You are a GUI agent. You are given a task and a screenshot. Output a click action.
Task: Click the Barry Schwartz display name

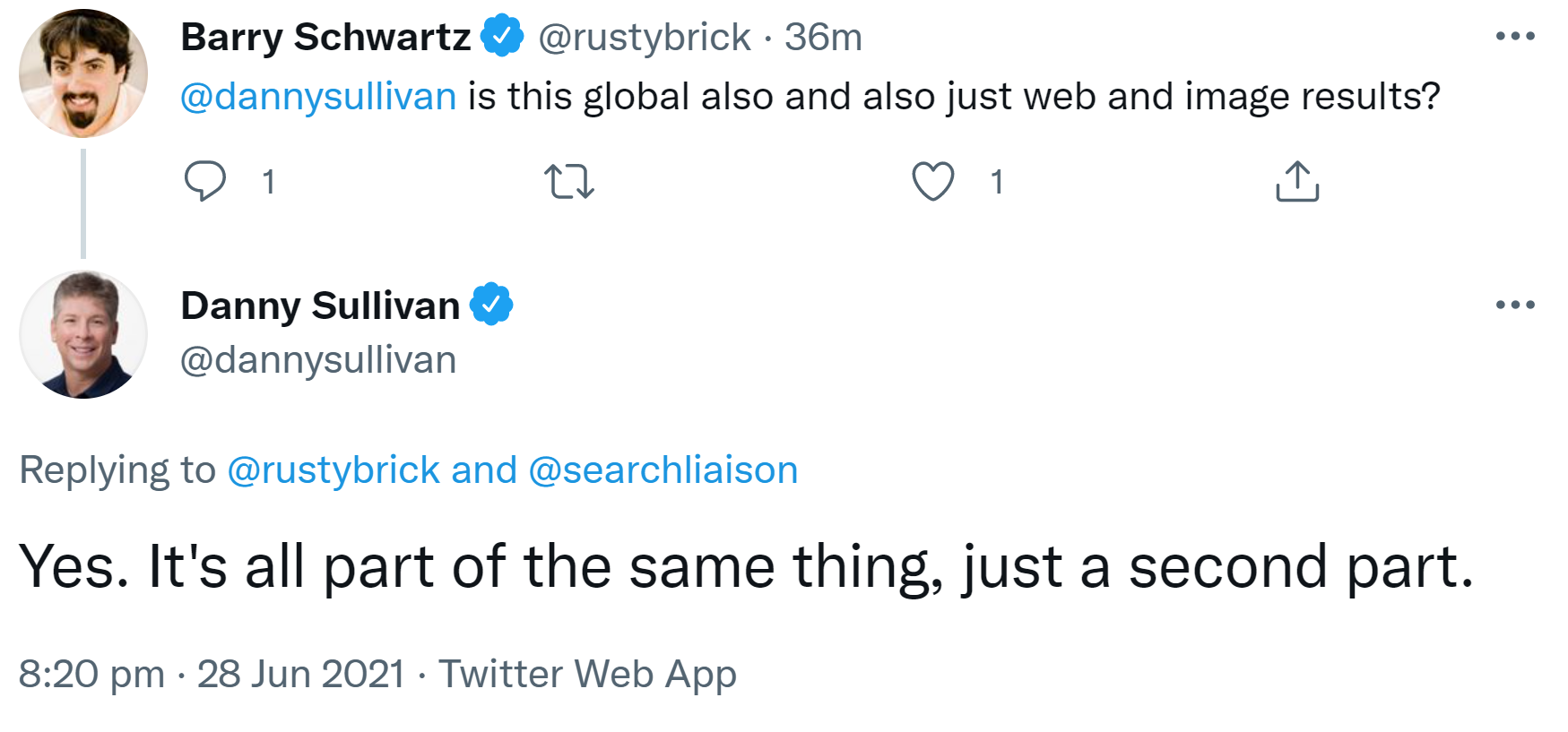[x=325, y=38]
